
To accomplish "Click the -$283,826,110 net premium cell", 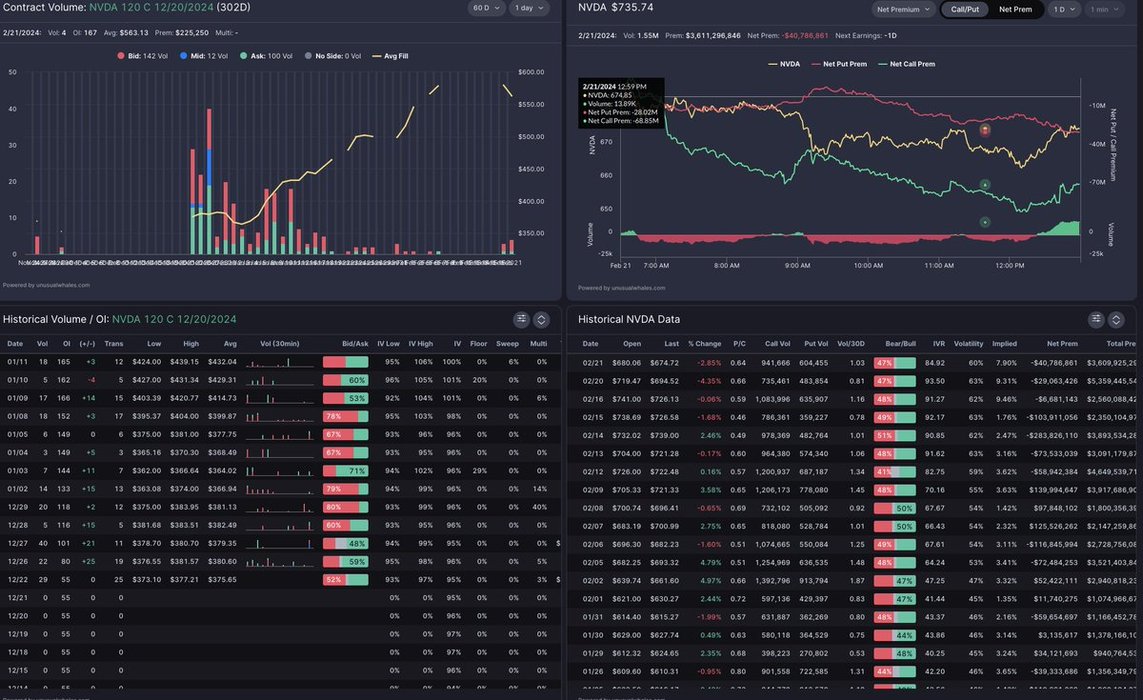I will point(1050,435).
